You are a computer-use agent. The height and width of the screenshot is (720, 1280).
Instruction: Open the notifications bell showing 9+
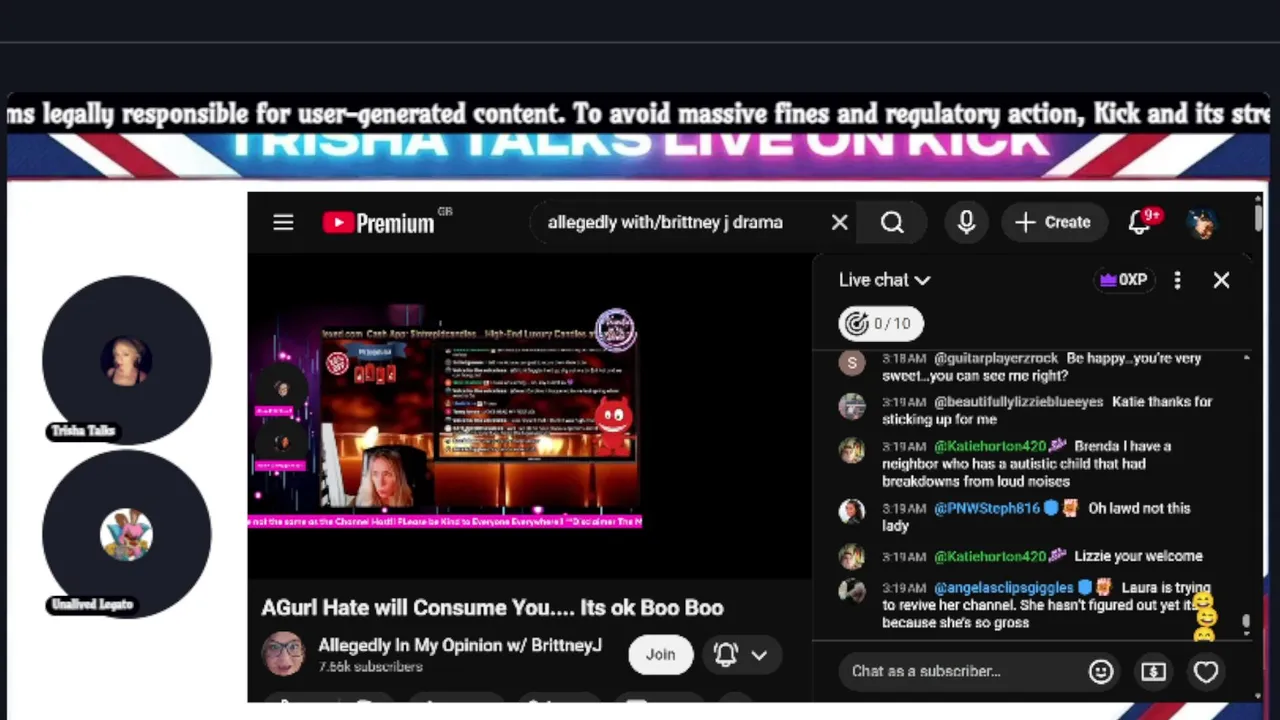pyautogui.click(x=1140, y=222)
